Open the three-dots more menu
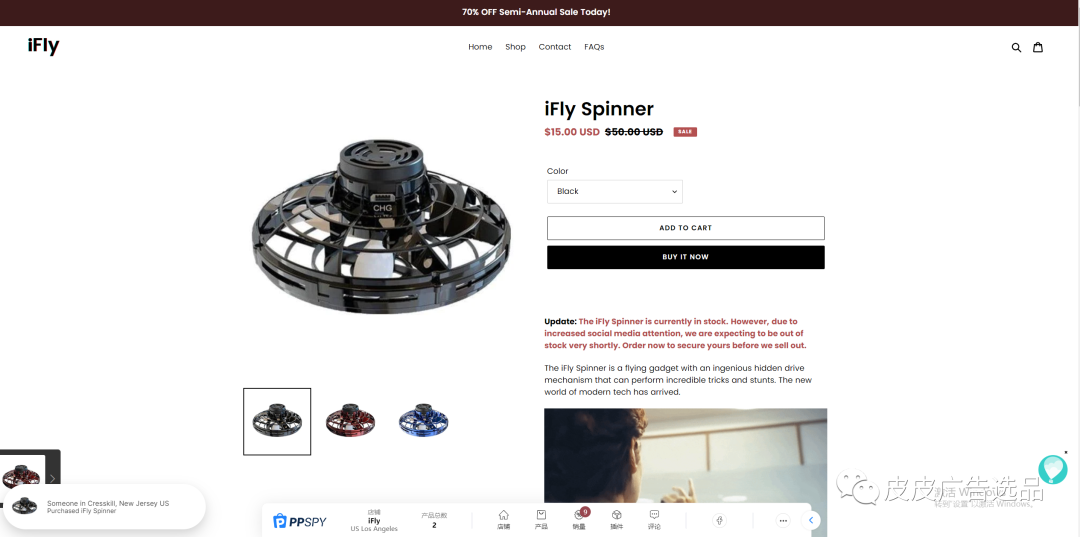This screenshot has height=537, width=1080. click(x=782, y=520)
